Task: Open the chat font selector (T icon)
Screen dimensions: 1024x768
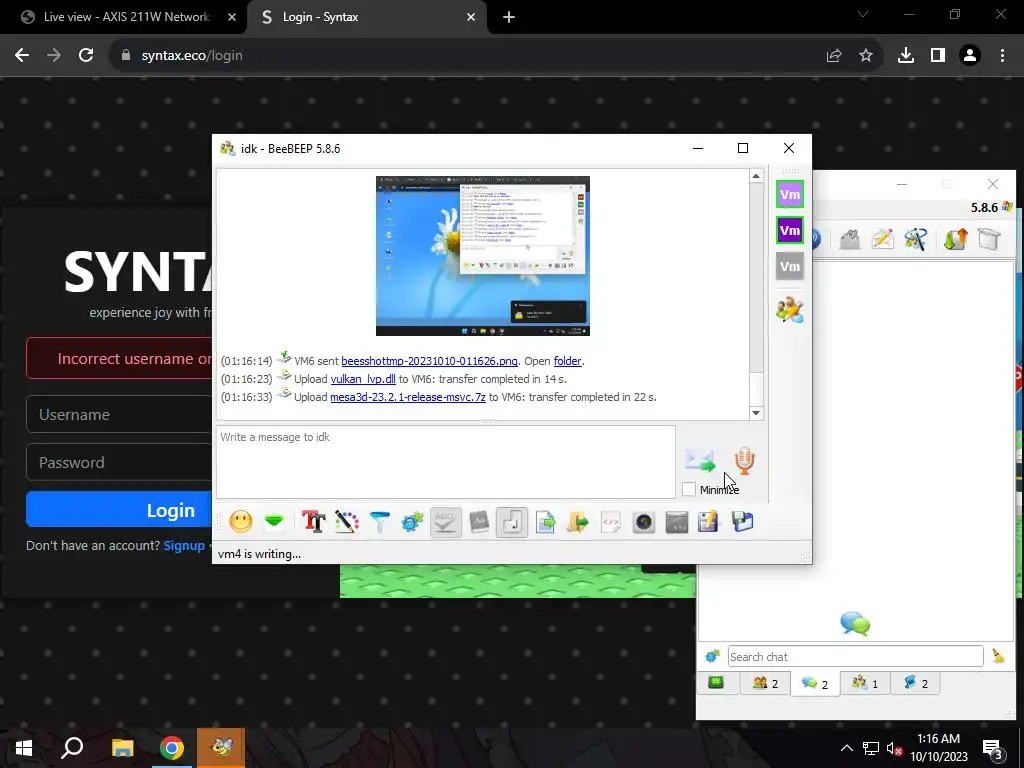Action: 313,522
